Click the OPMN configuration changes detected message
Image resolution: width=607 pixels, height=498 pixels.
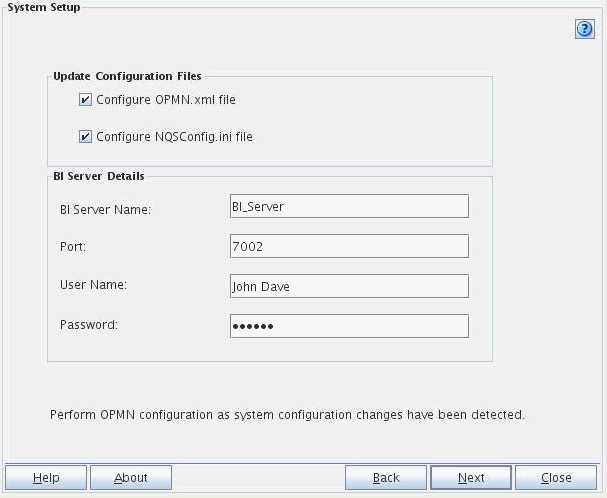pos(287,414)
